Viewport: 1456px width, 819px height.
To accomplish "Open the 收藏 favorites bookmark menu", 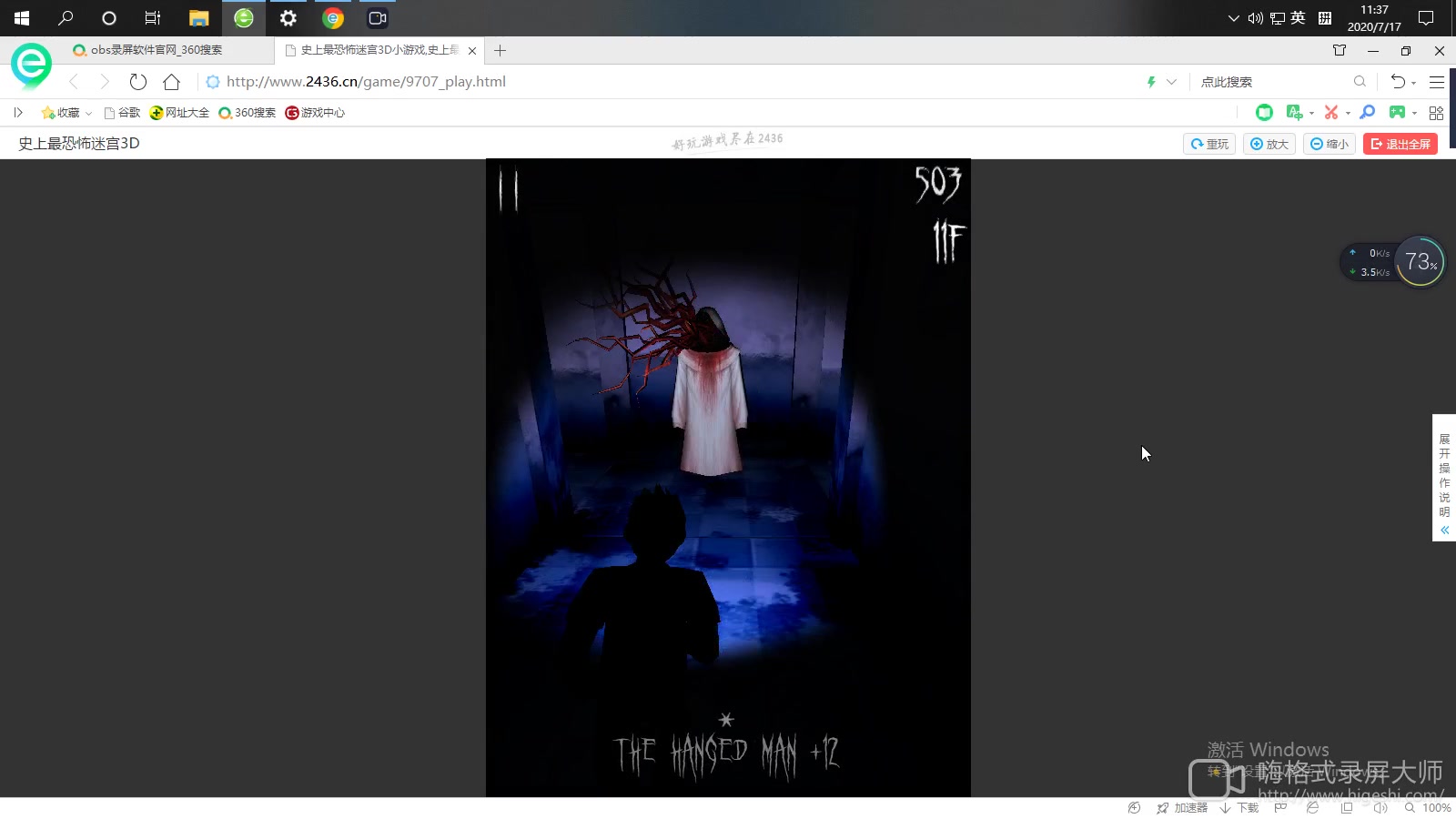I will pyautogui.click(x=60, y=113).
